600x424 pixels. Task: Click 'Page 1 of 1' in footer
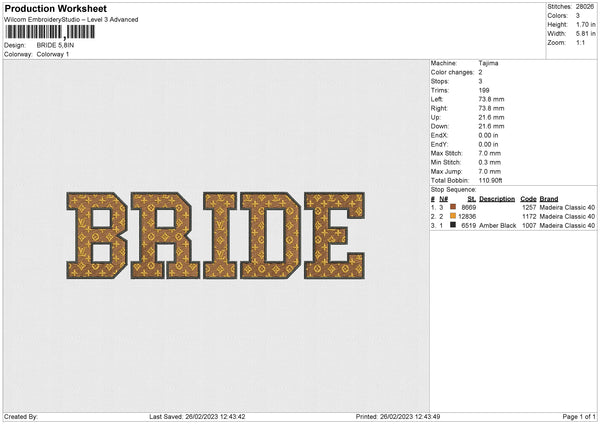click(x=579, y=416)
